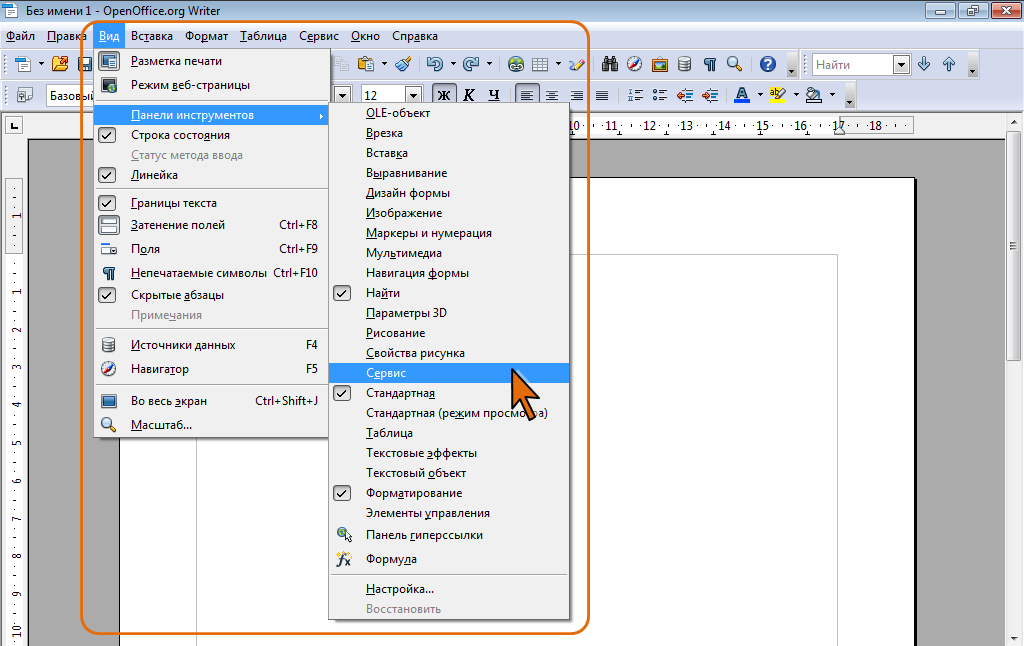
Task: Click the Find next down arrow
Action: 924,64
